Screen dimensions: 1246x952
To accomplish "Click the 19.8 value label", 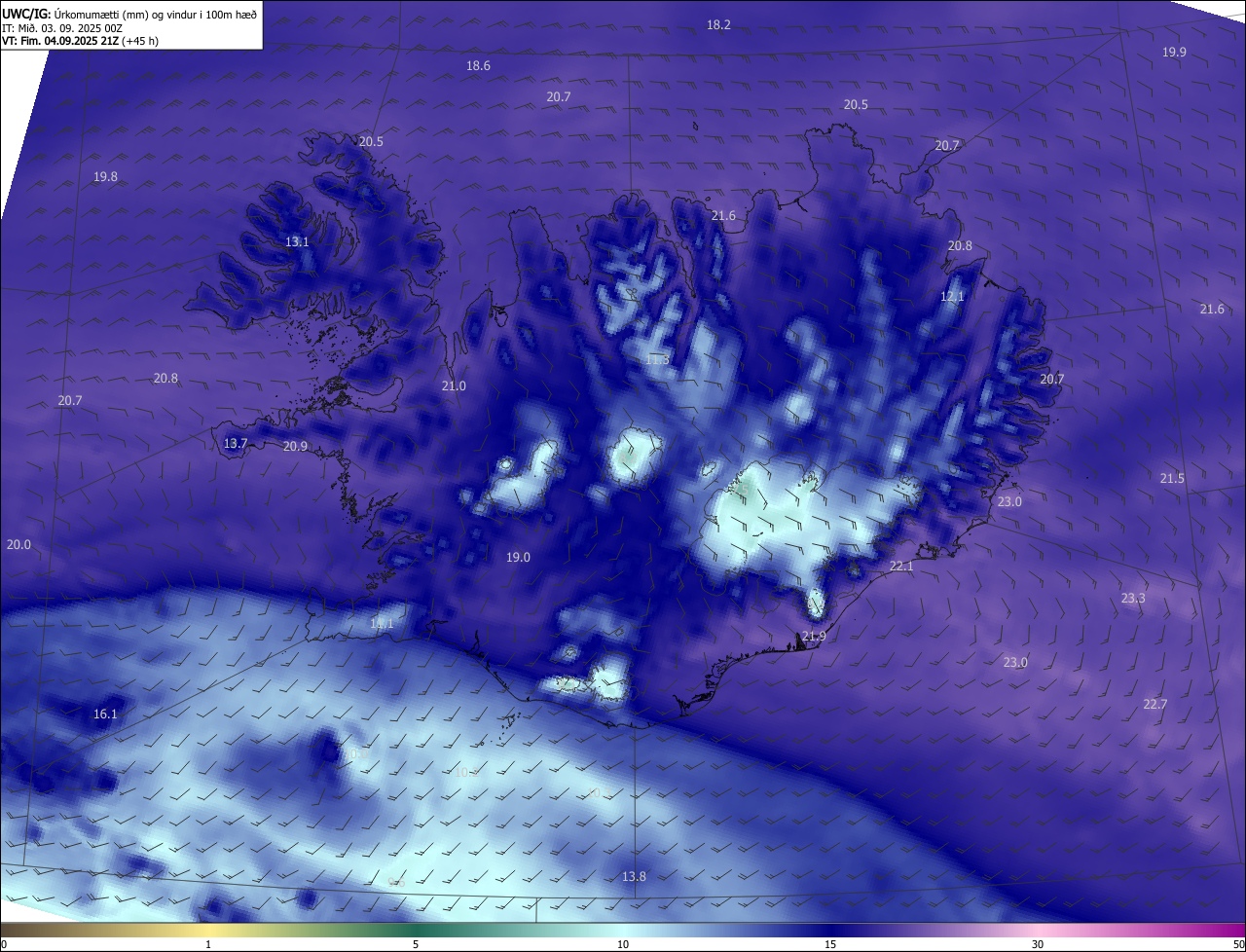I will click(x=105, y=176).
